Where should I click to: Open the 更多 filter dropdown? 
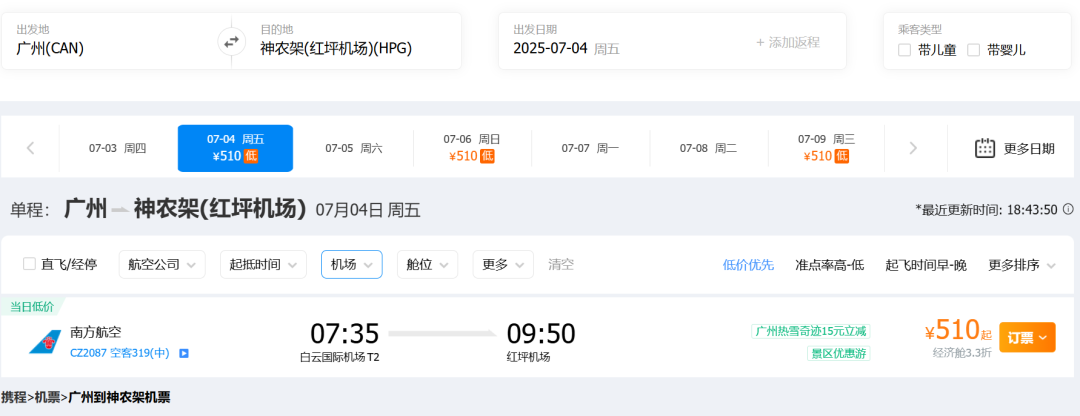pyautogui.click(x=503, y=264)
